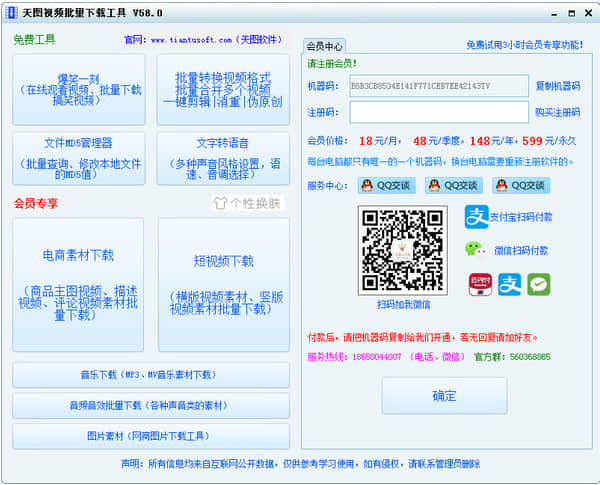Click the shirt icon for 个性换肤
Screen dimensions: 600x485
(221, 203)
